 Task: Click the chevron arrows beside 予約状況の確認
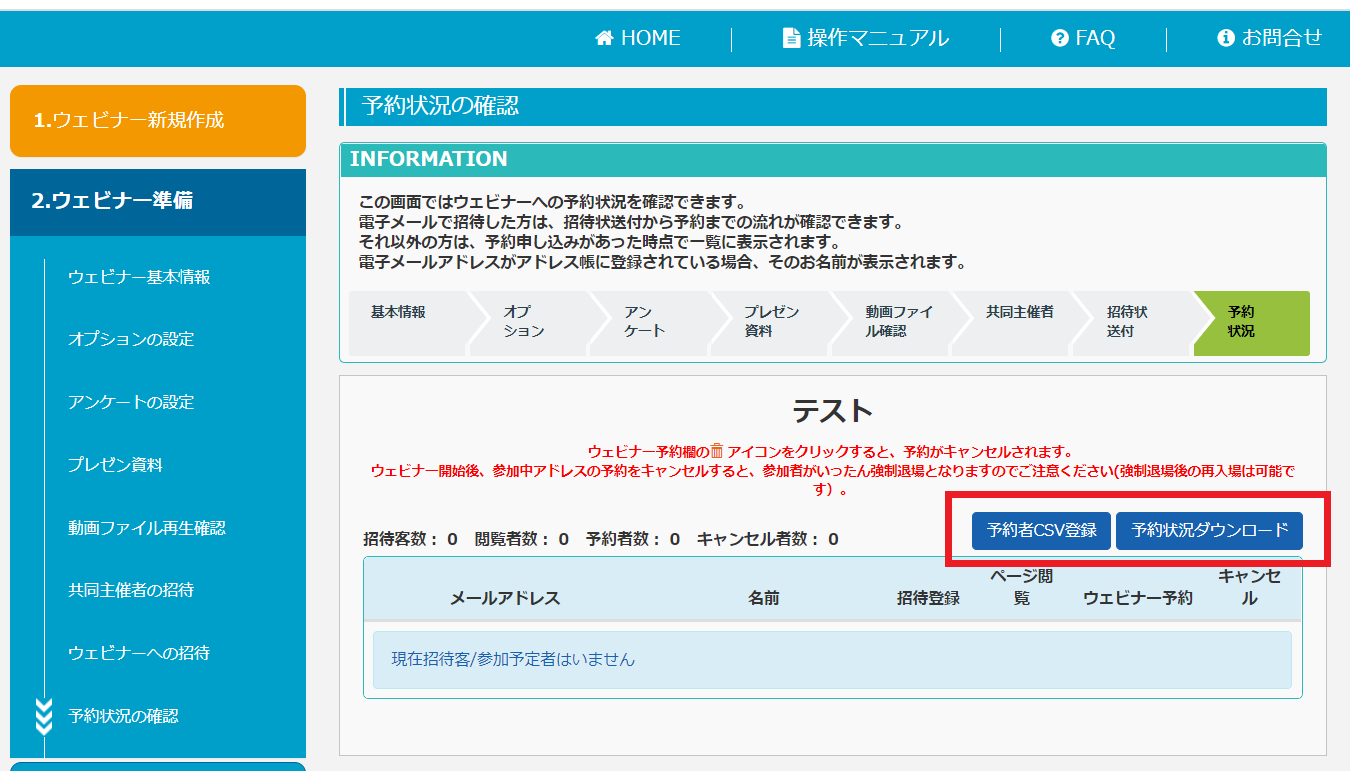point(43,716)
